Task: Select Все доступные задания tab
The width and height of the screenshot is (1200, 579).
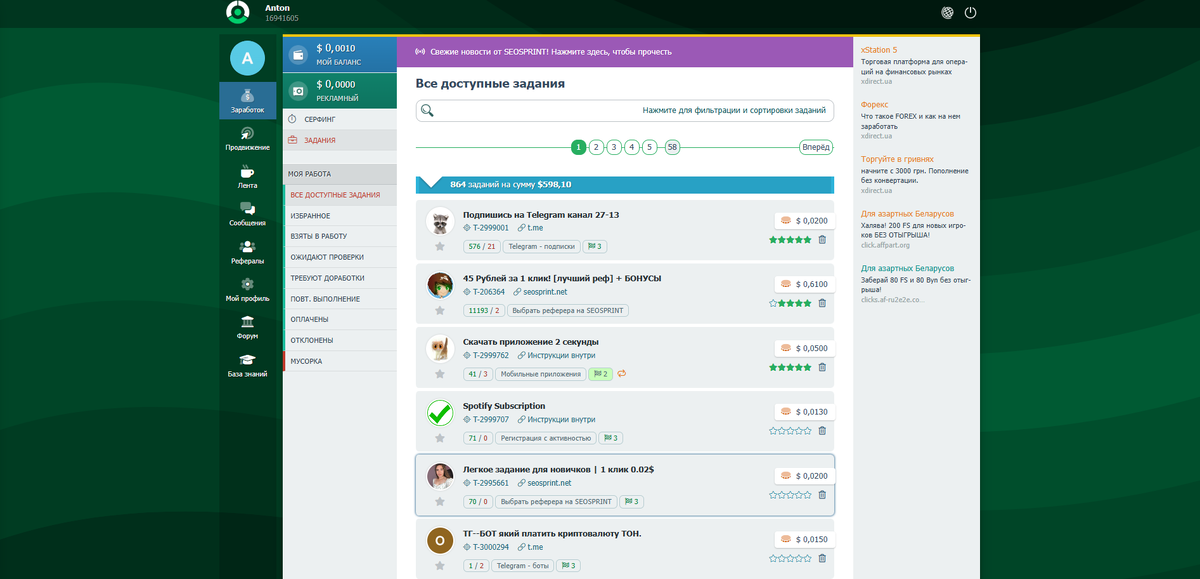Action: [340, 195]
